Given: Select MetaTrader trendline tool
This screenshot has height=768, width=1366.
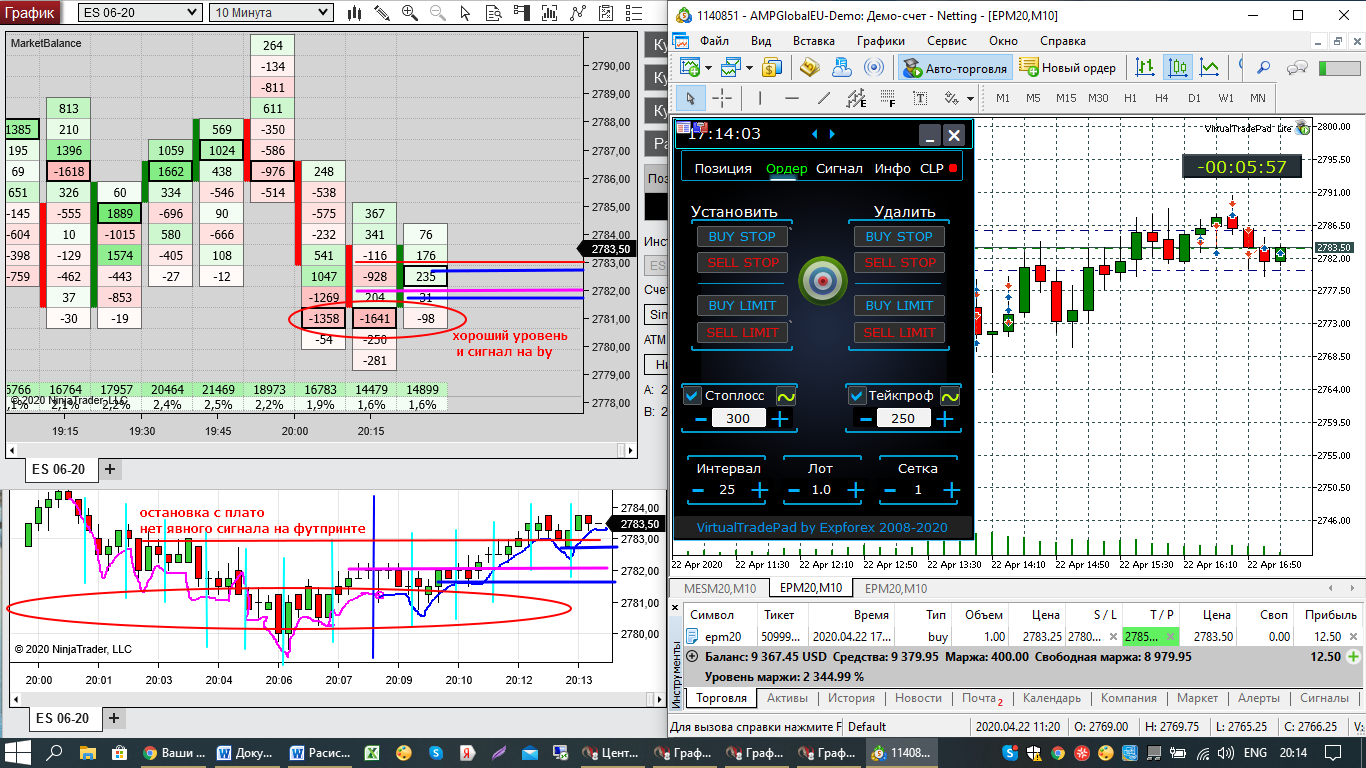Looking at the screenshot, I should pos(824,98).
